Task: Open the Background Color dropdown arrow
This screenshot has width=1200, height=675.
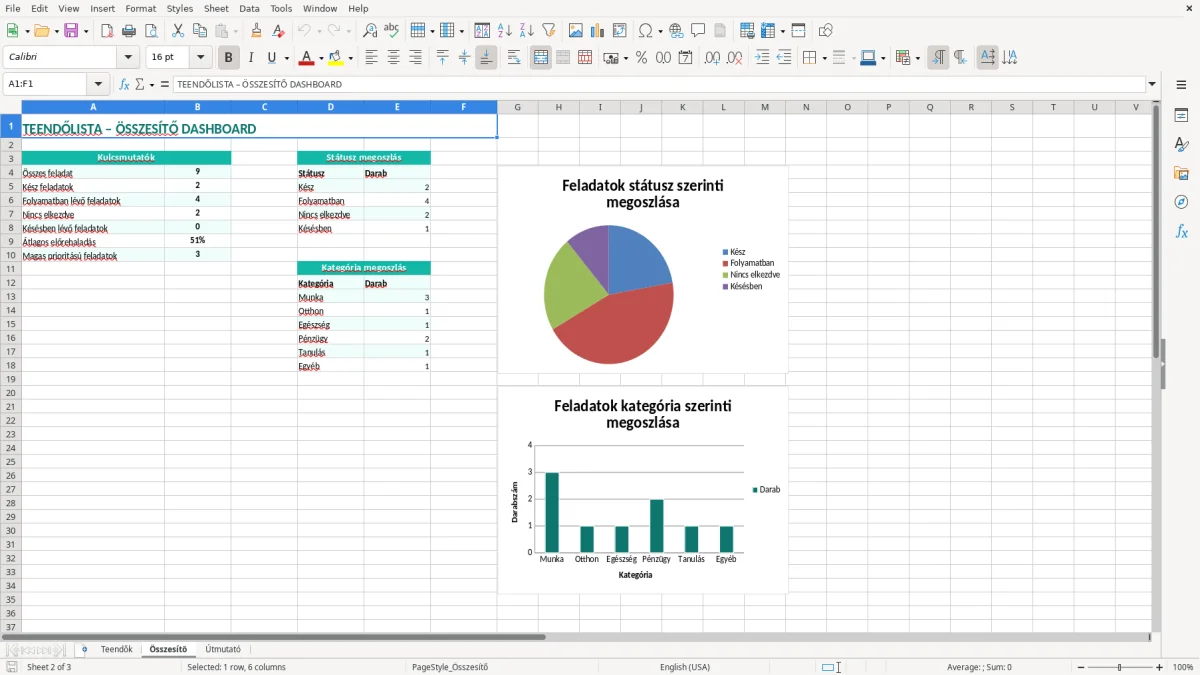Action: pos(351,58)
